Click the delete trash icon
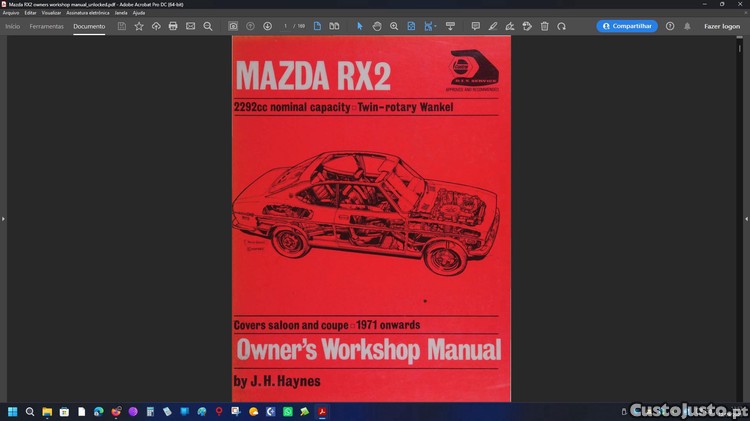This screenshot has height=421, width=750. [x=544, y=26]
